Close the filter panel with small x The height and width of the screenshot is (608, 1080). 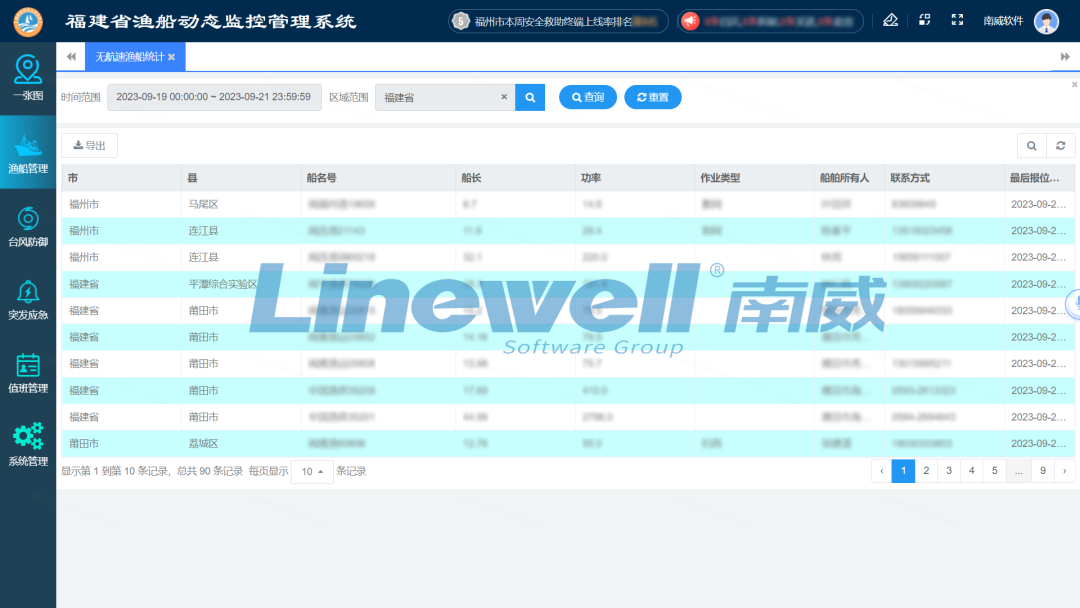(x=1074, y=85)
